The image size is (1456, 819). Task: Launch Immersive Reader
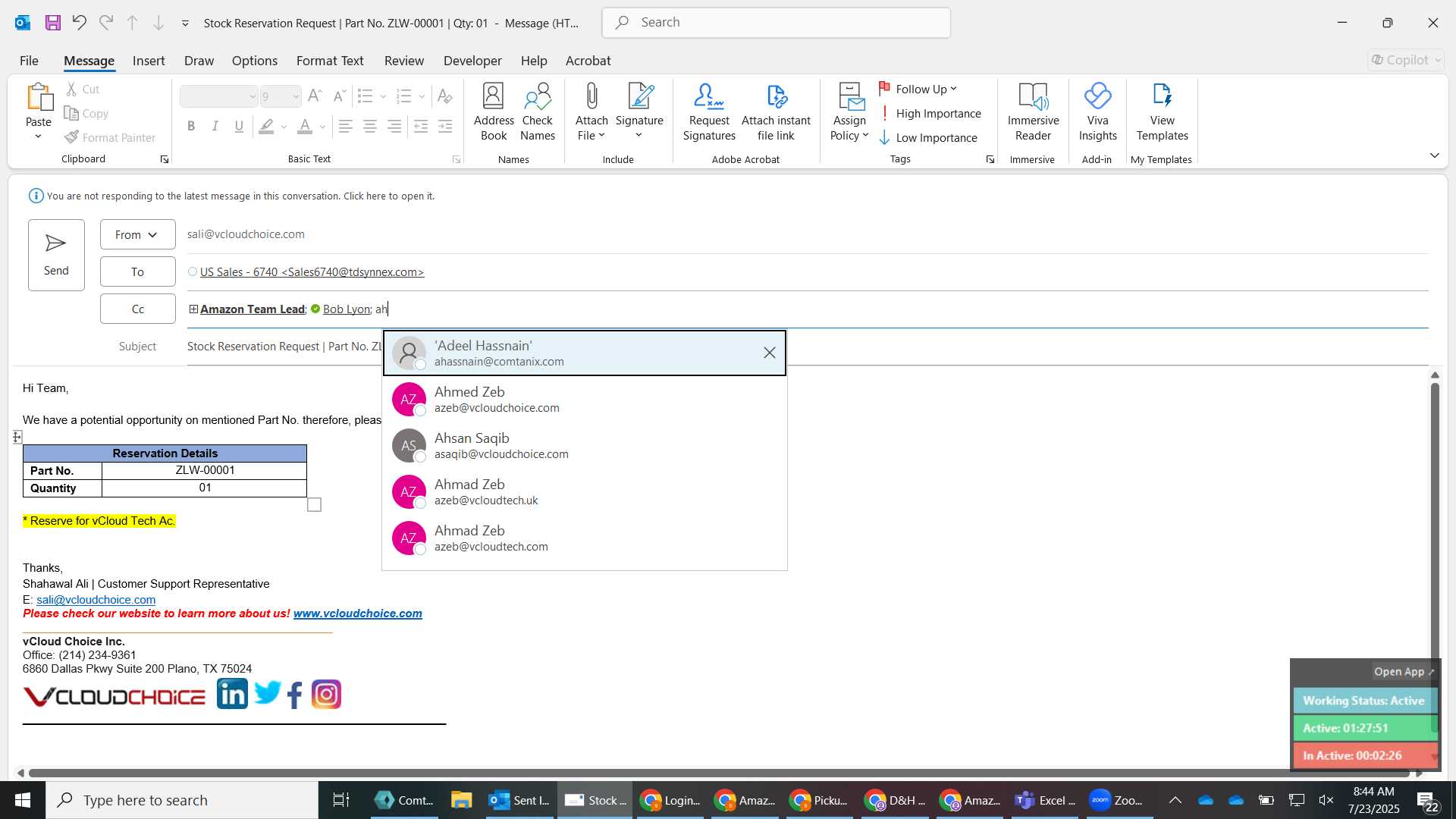pyautogui.click(x=1033, y=112)
